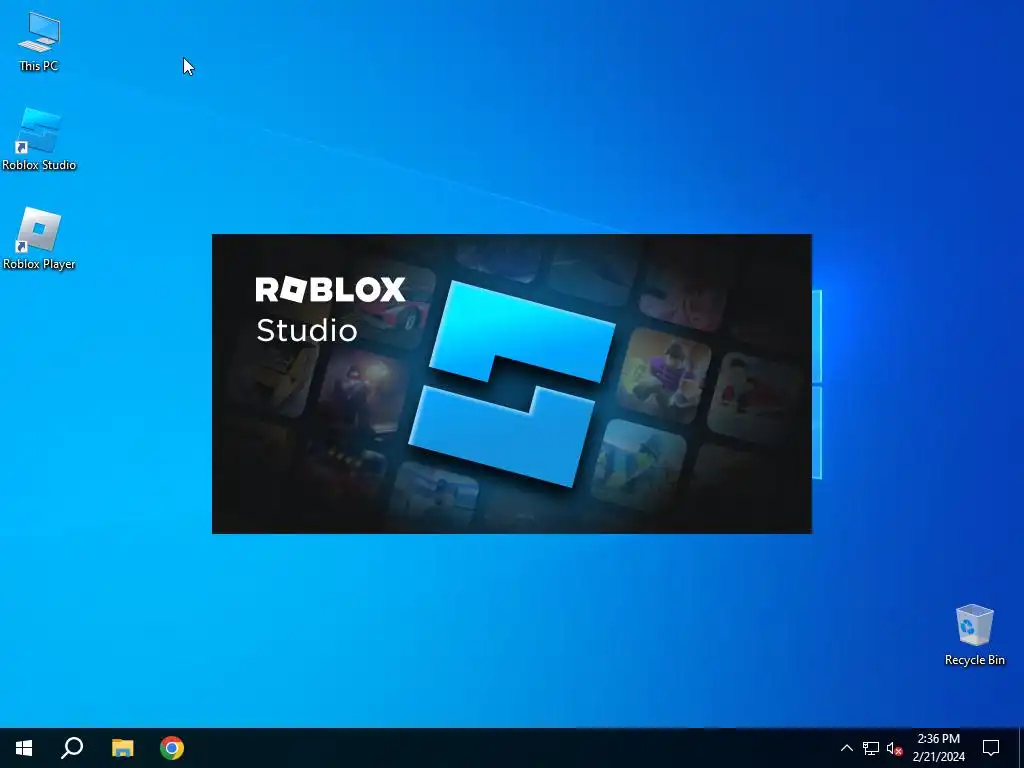Select the Roblox Studio desktop shortcut
The height and width of the screenshot is (768, 1024).
coord(39,139)
